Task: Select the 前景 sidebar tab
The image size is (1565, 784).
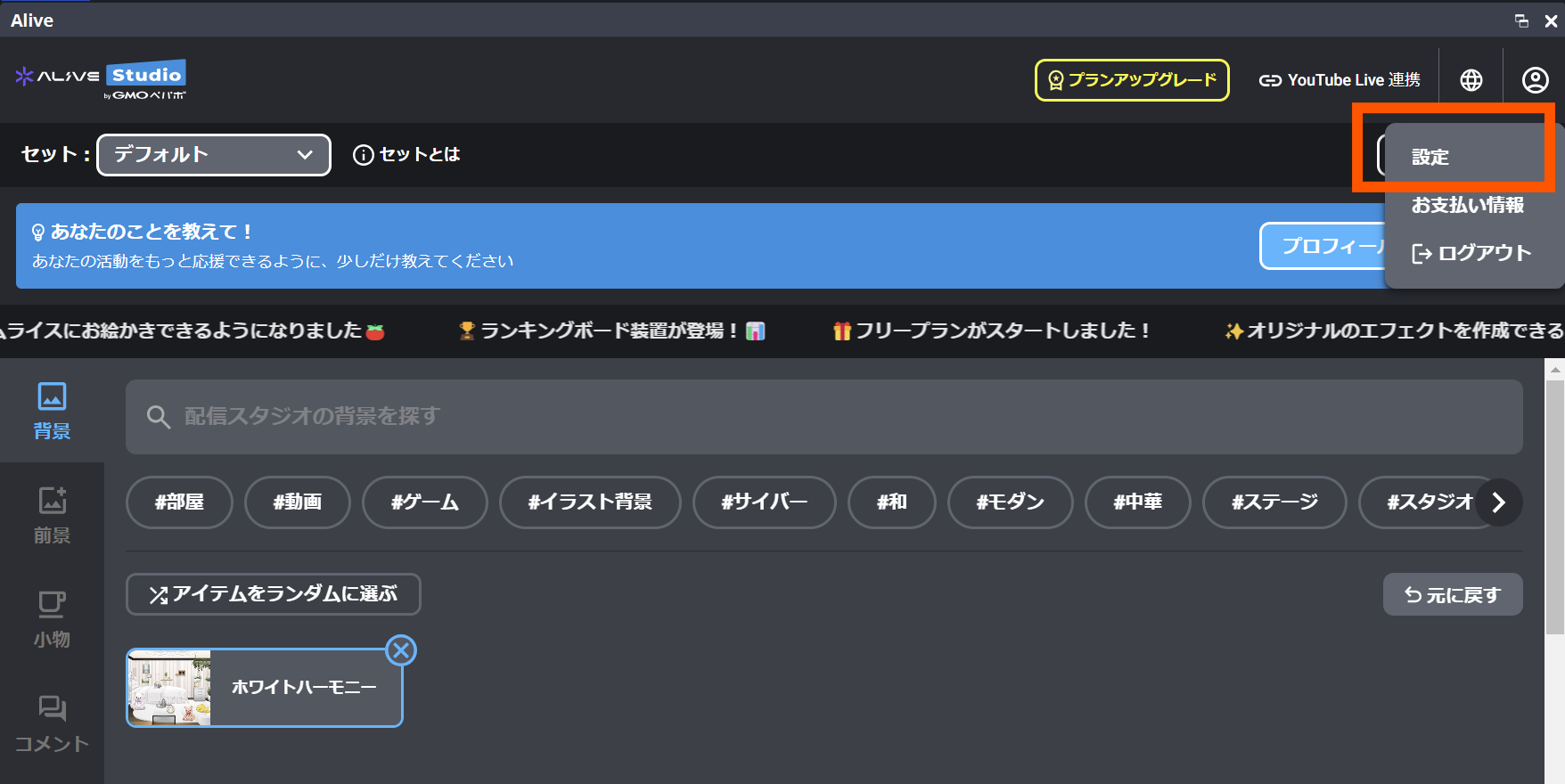Action: click(x=52, y=515)
